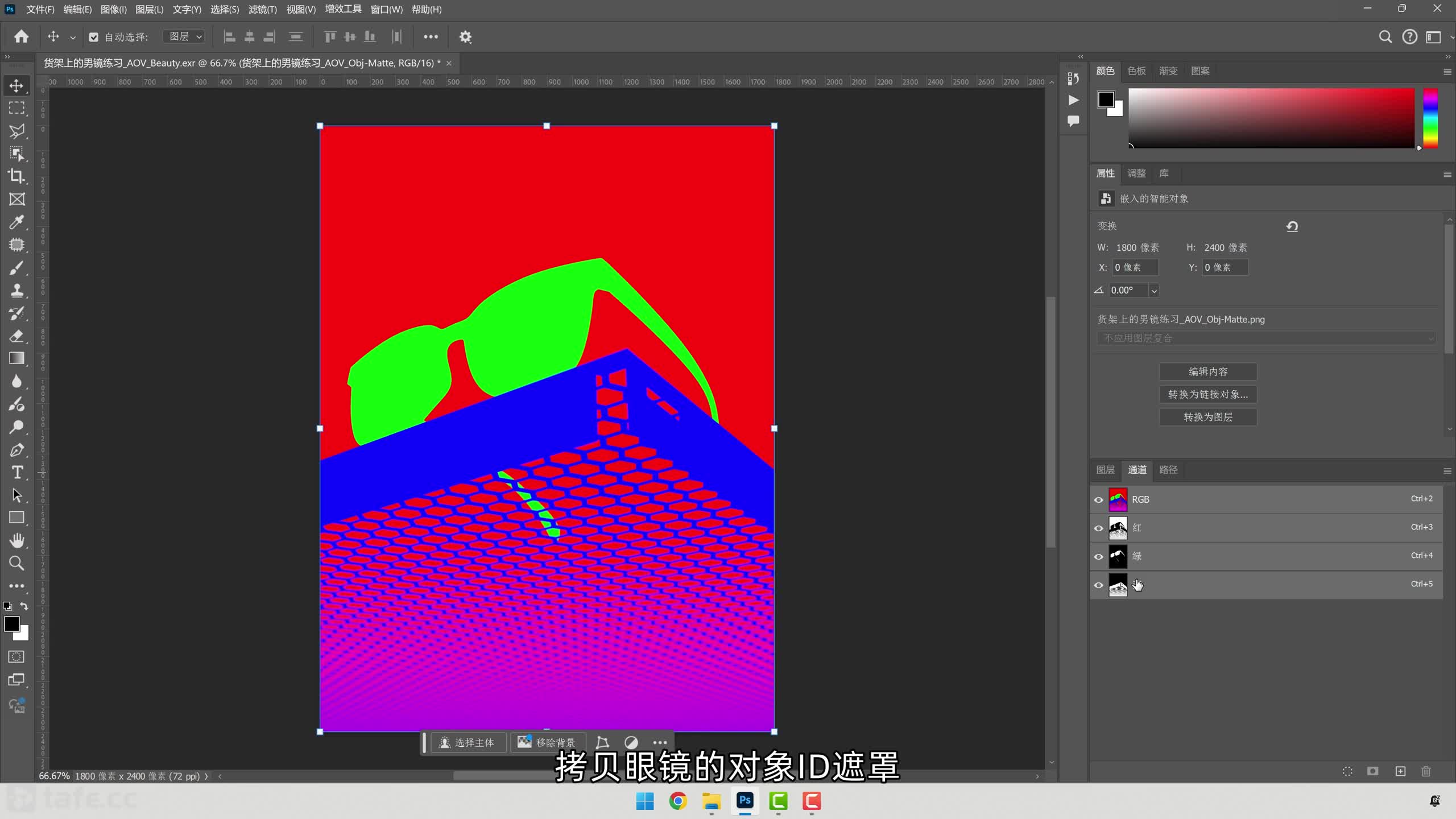Toggle visibility of the Red channel
This screenshot has height=819, width=1456.
1099,528
